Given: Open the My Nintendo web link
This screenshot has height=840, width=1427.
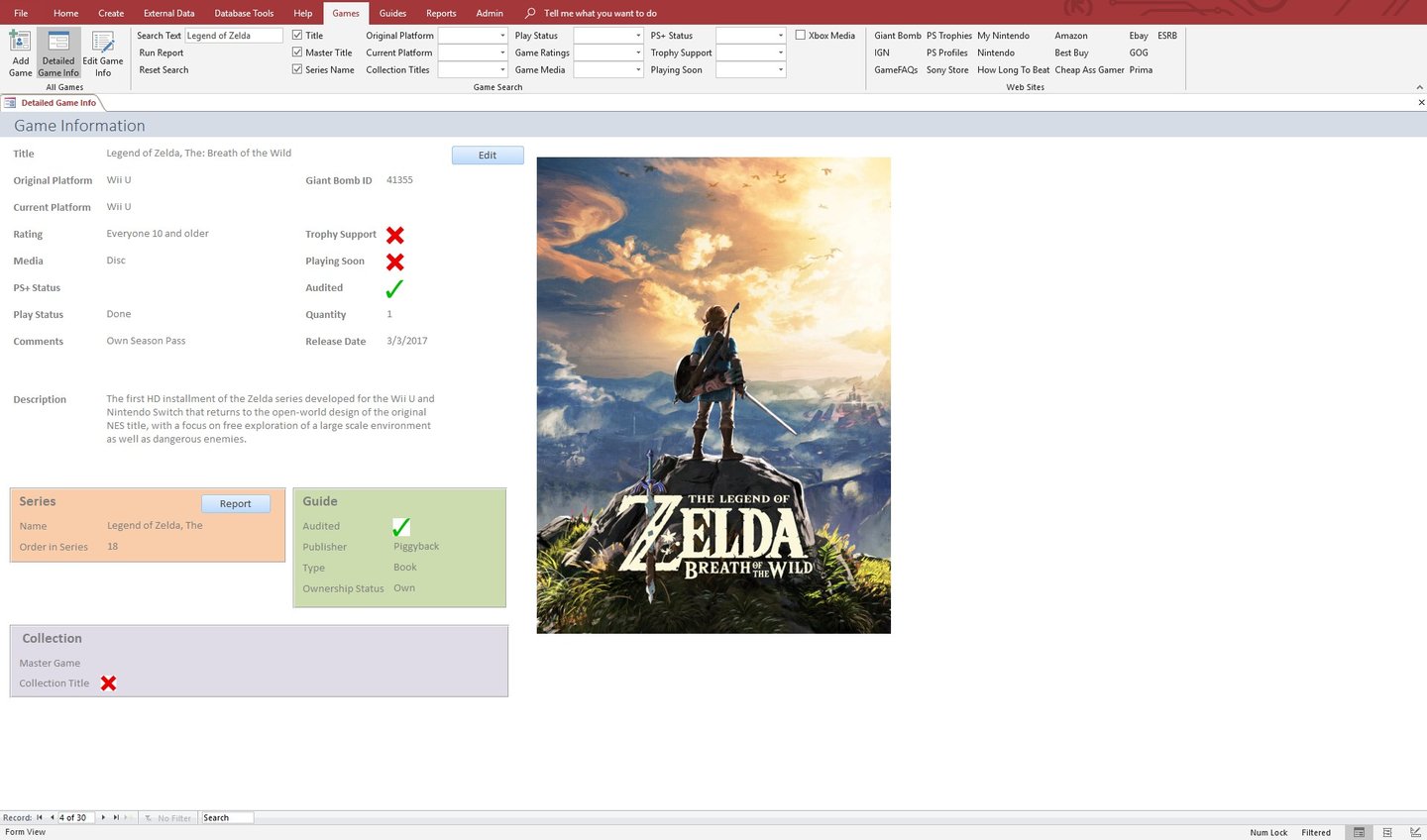Looking at the screenshot, I should click(1003, 36).
